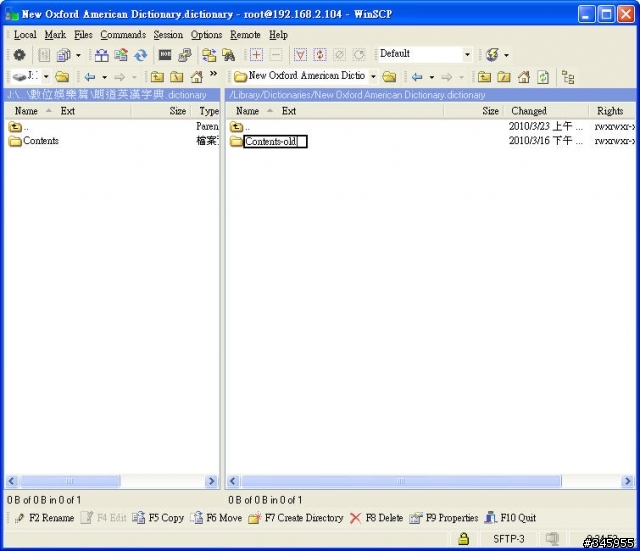Select remote parent directory '..' row

pos(240,127)
